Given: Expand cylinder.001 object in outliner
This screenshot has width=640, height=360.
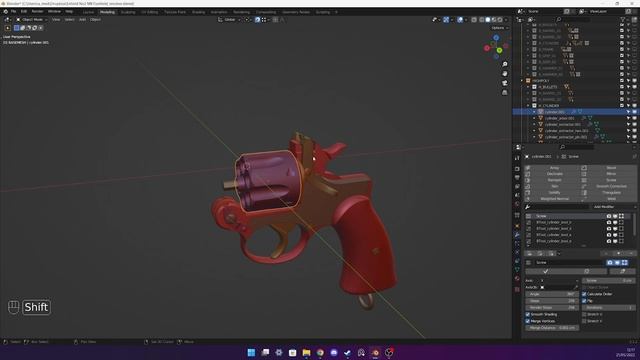Looking at the screenshot, I should coord(534,111).
